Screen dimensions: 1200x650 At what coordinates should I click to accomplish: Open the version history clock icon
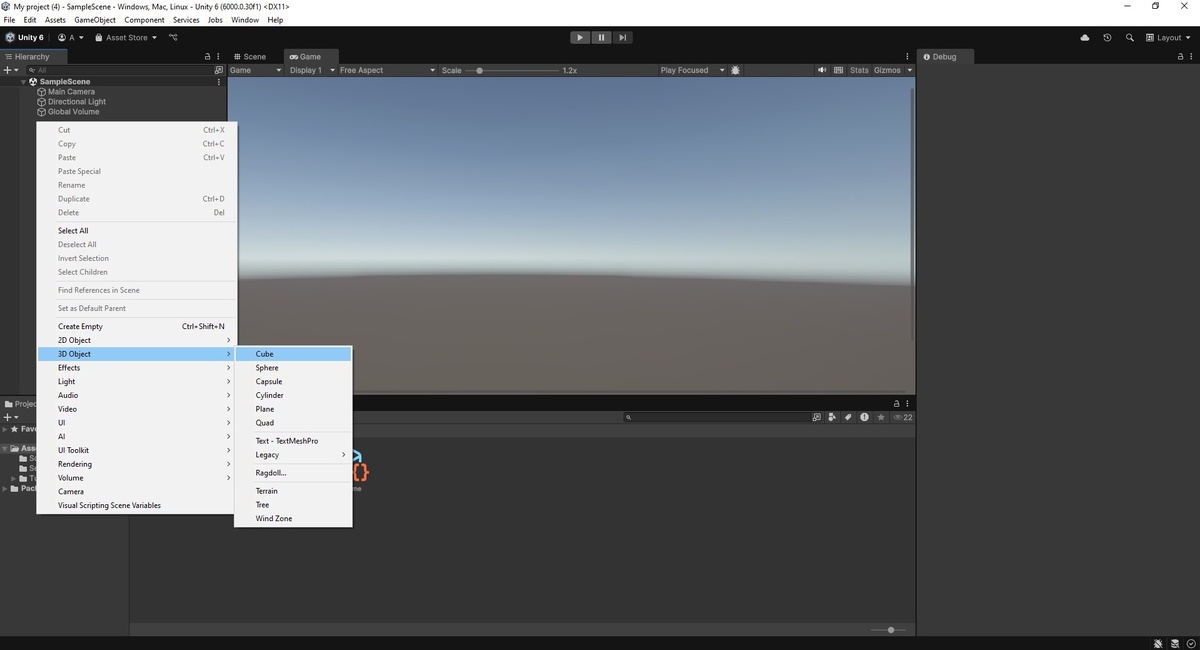pyautogui.click(x=1107, y=37)
